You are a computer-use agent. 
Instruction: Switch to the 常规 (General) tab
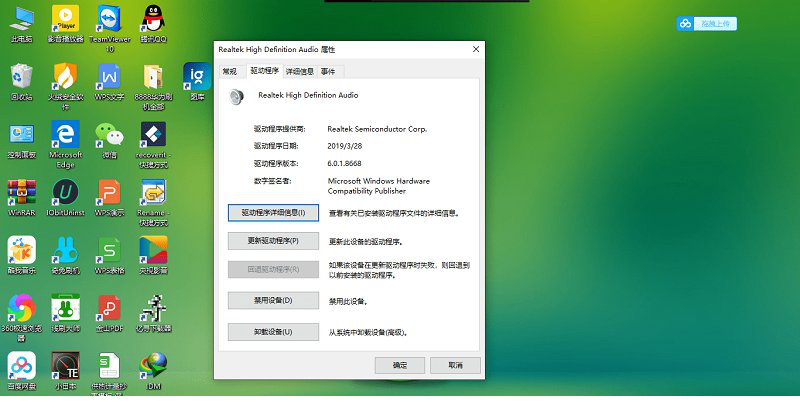tap(230, 72)
